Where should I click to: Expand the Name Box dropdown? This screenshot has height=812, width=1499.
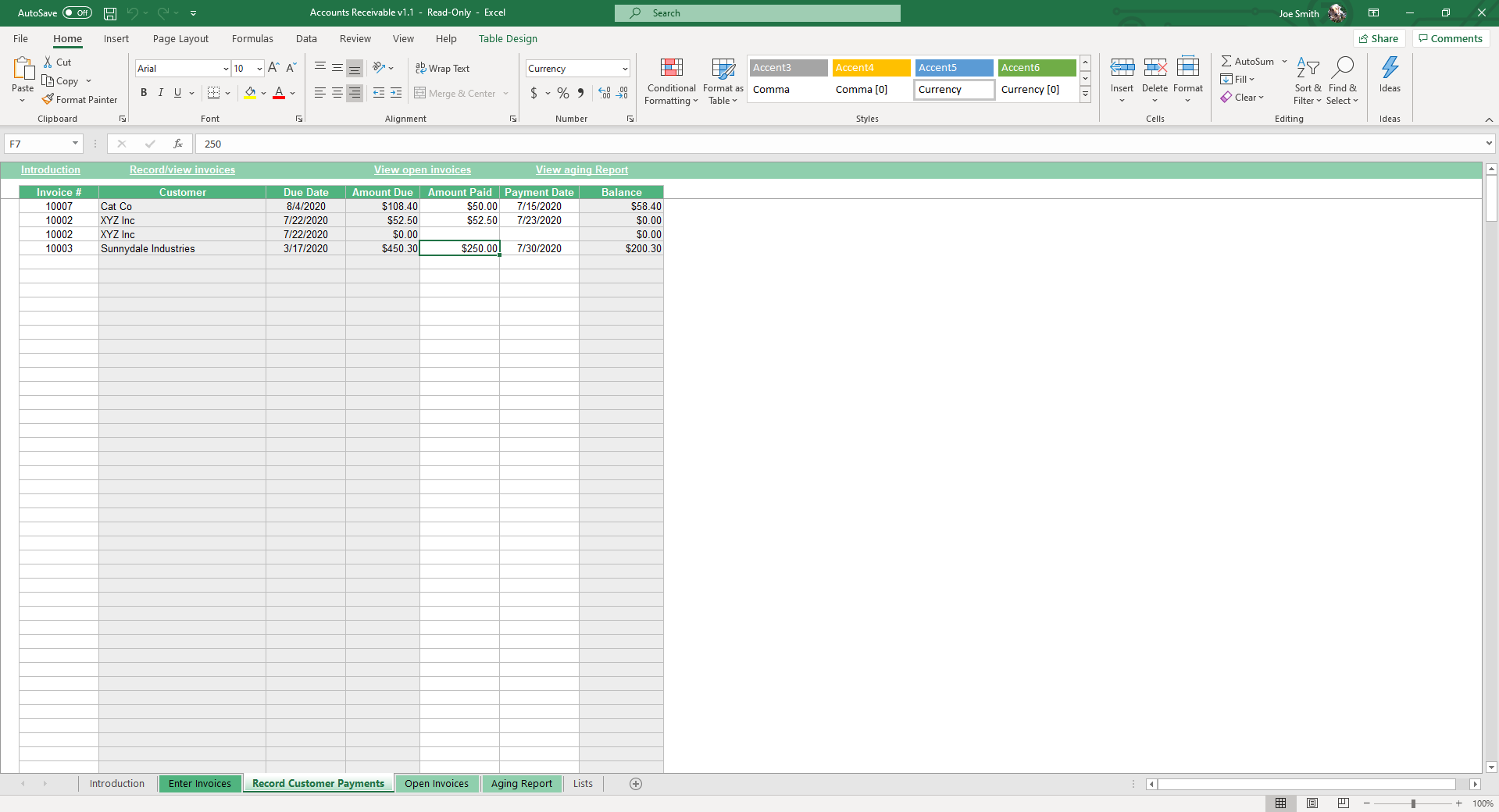coord(75,144)
